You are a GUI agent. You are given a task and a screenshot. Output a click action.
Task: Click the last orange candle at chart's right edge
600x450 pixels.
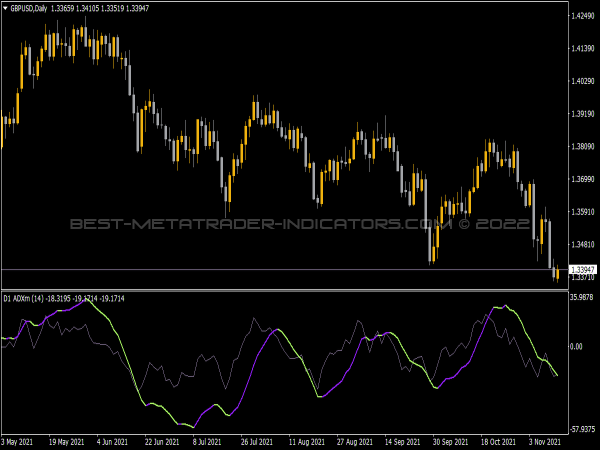click(x=558, y=274)
